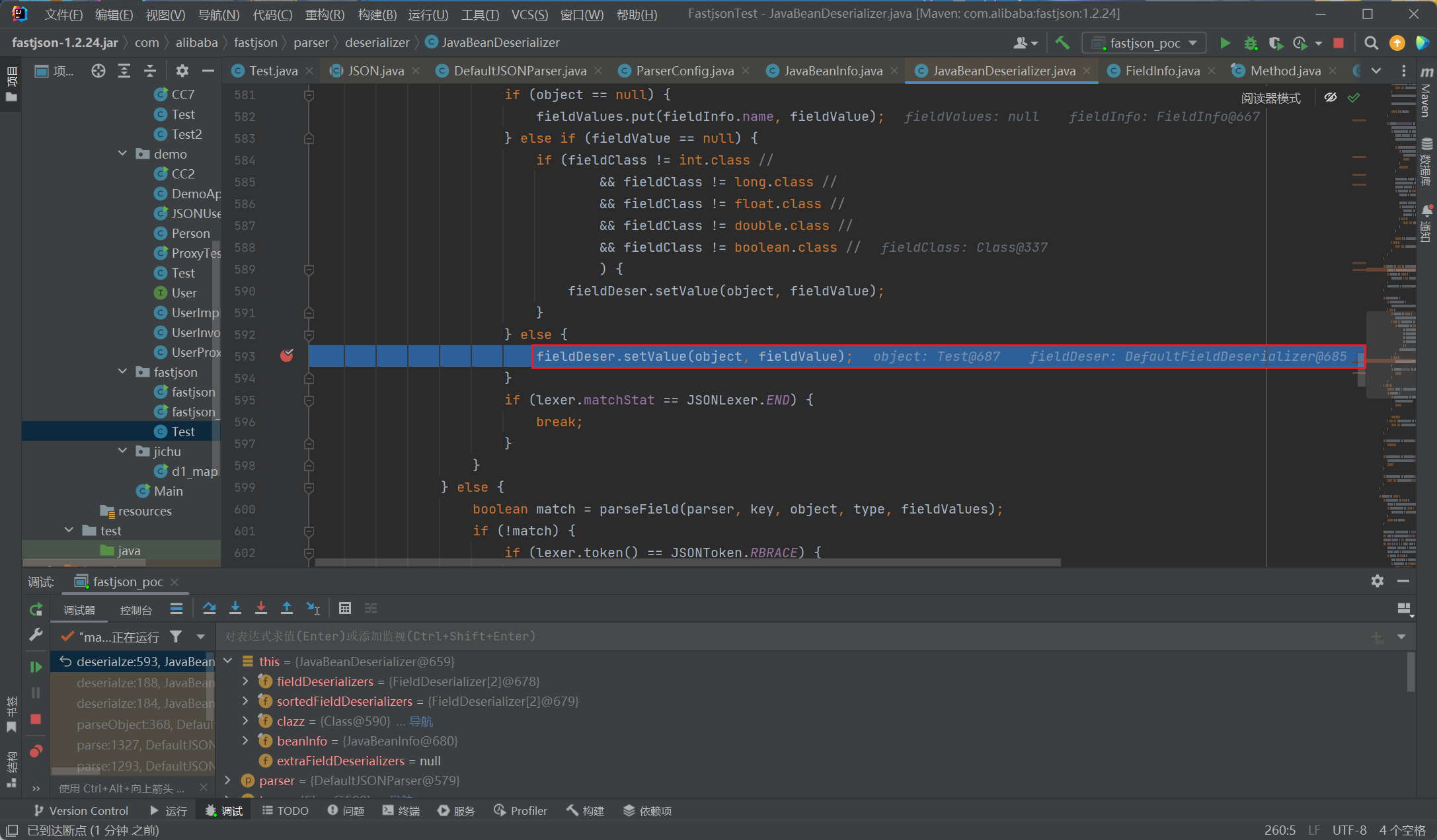The height and width of the screenshot is (840, 1437).
Task: Toggle the reader mode eye icon
Action: (1331, 98)
